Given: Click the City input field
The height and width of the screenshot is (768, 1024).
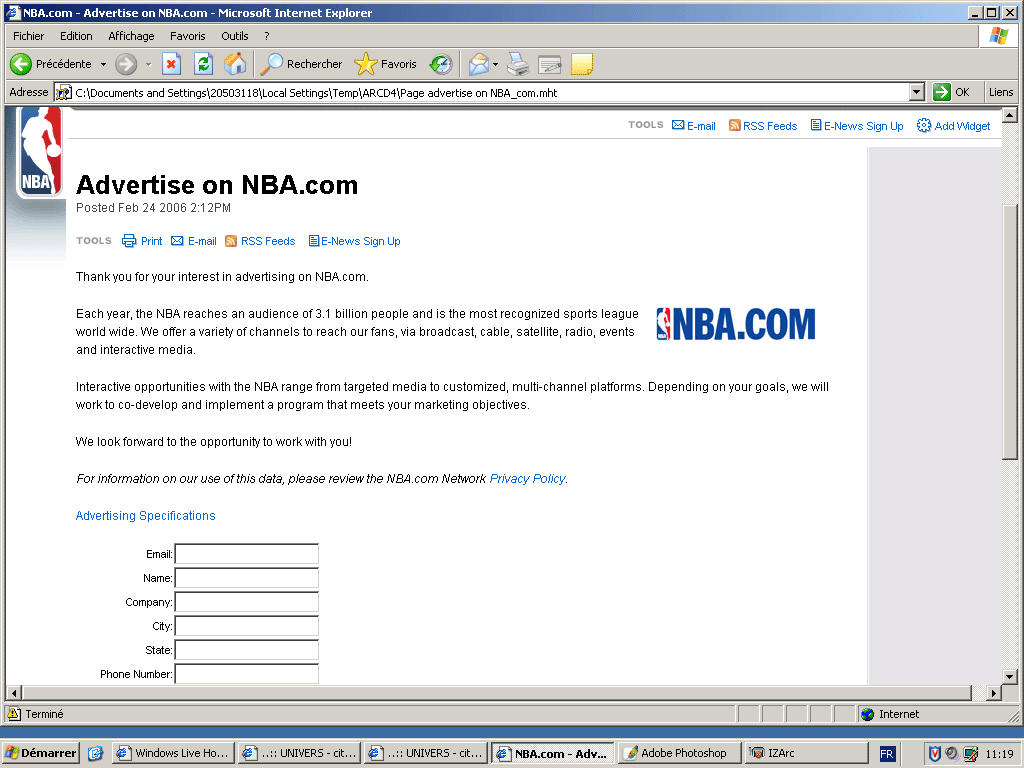Looking at the screenshot, I should tap(247, 626).
